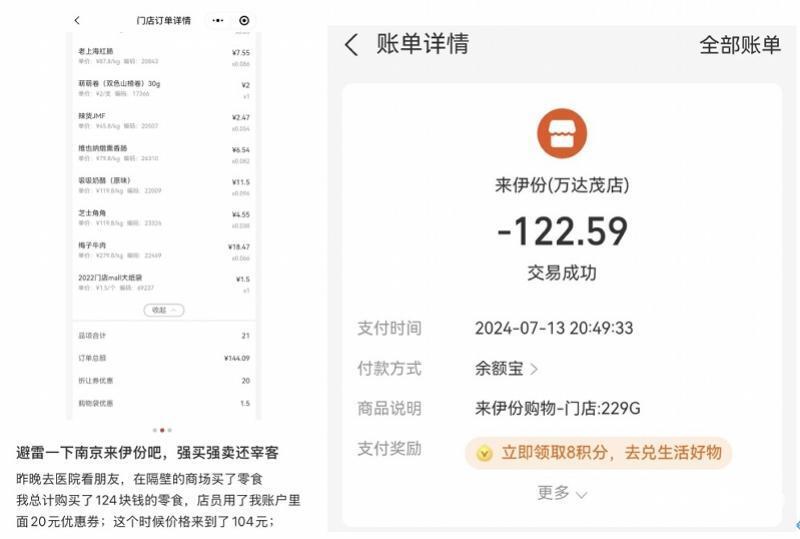This screenshot has width=800, height=539.
Task: Open 余额宝 payment method arrow
Action: [534, 369]
